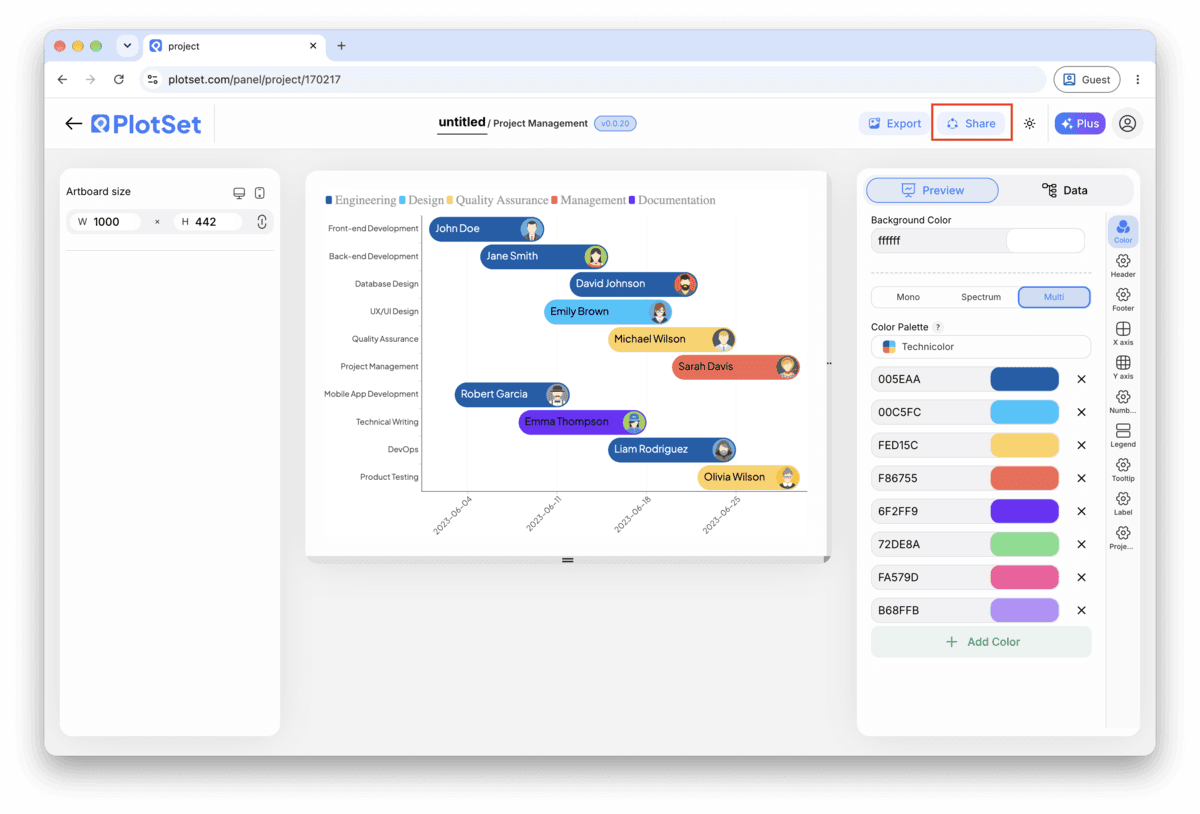The width and height of the screenshot is (1200, 814).
Task: Open the Legend settings icon
Action: (x=1123, y=436)
